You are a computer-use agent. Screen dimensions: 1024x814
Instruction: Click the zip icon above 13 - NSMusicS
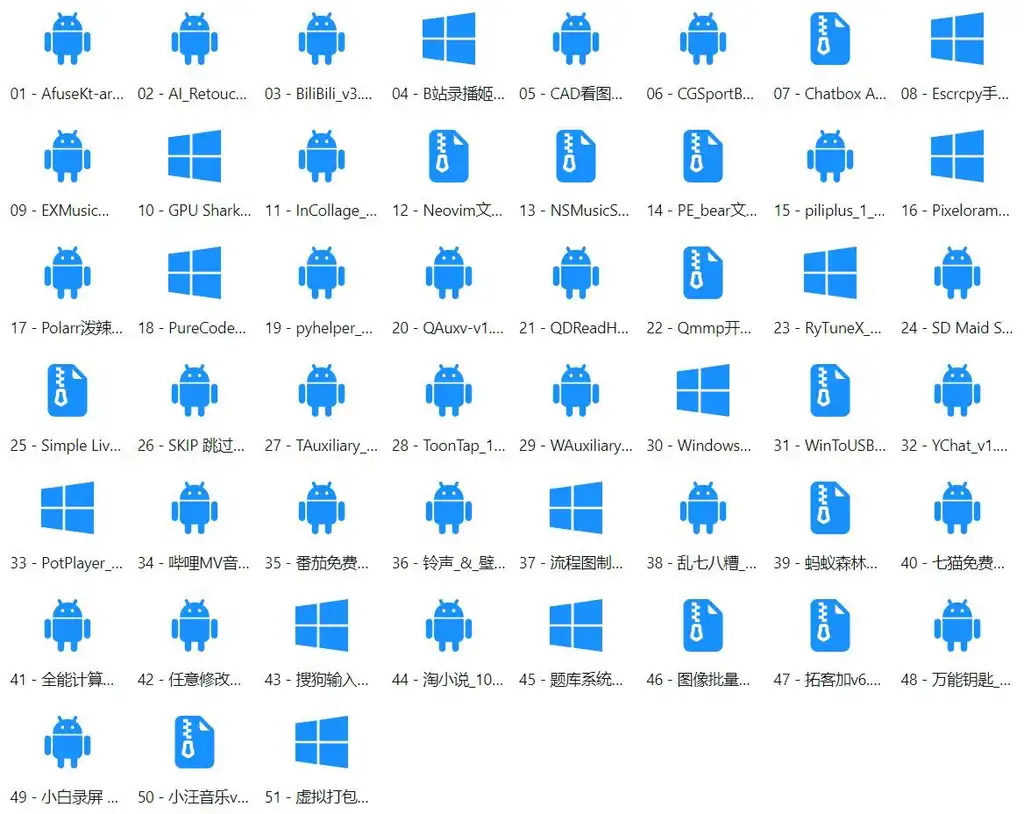pyautogui.click(x=576, y=156)
